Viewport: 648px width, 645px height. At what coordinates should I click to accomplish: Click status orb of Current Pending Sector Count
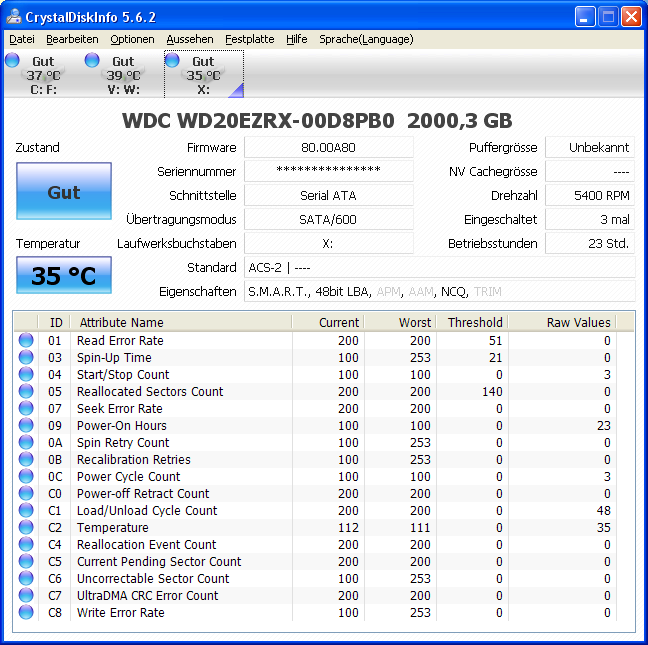(x=26, y=561)
